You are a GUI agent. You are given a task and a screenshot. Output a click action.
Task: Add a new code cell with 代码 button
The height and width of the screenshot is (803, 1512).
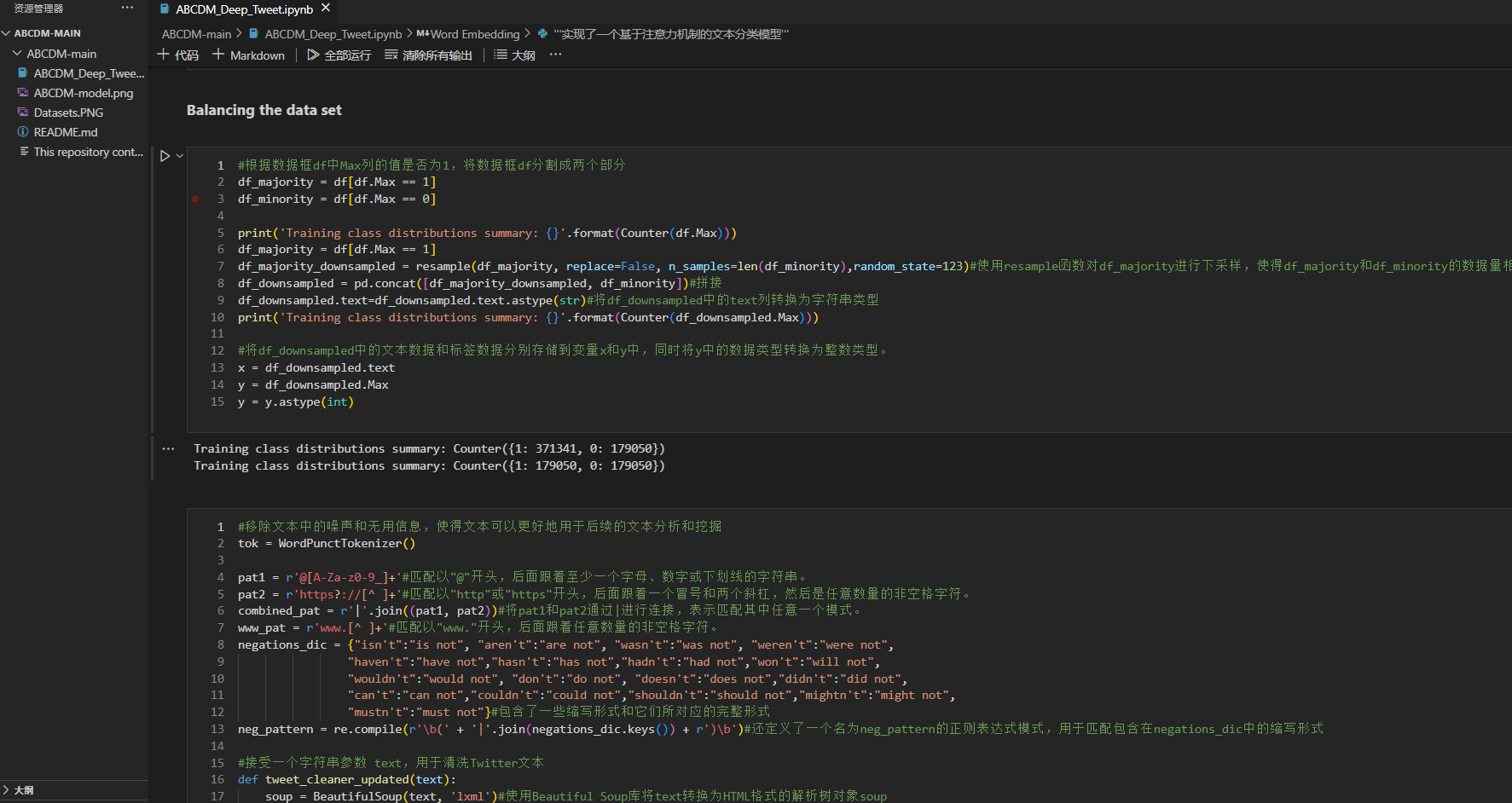click(178, 55)
